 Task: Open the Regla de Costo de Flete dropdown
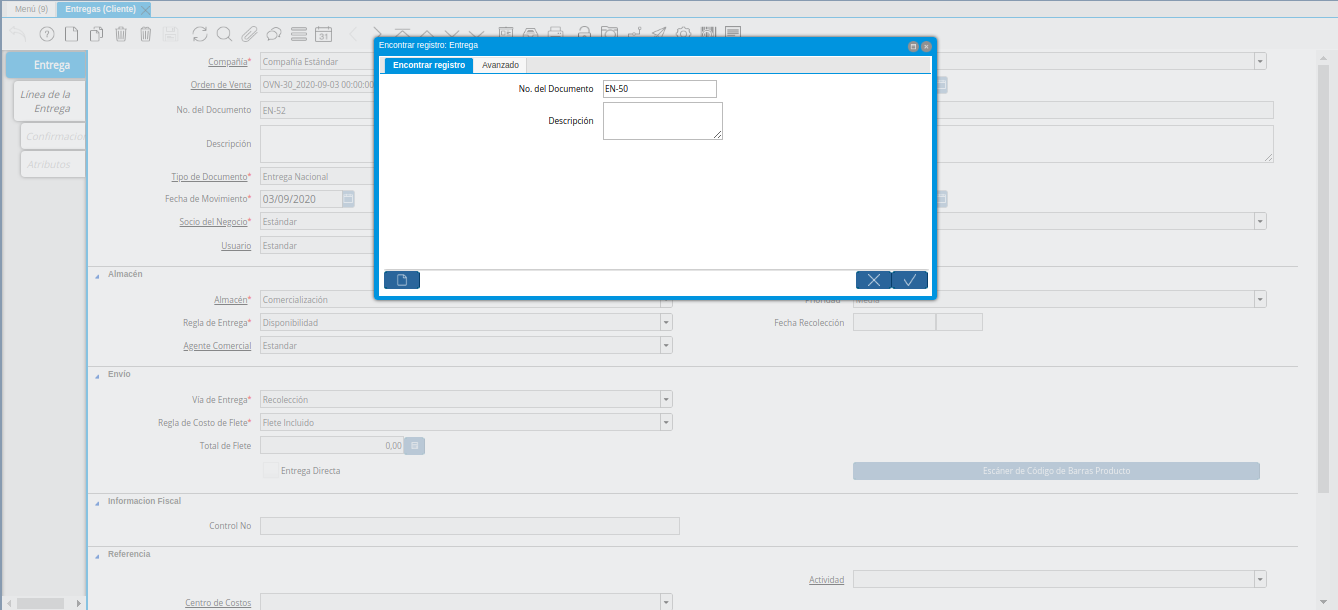(666, 422)
